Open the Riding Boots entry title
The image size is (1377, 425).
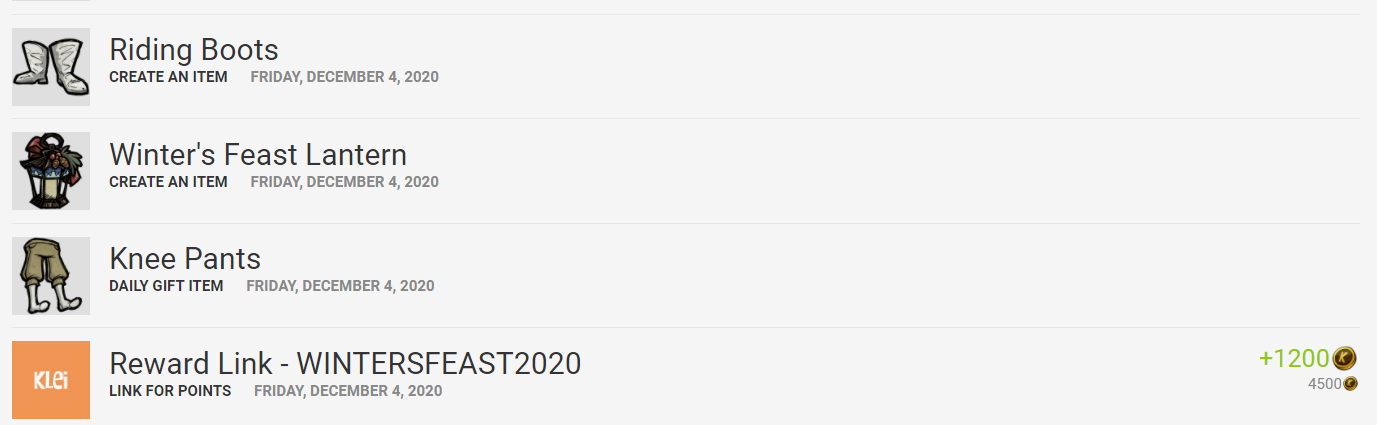click(194, 49)
